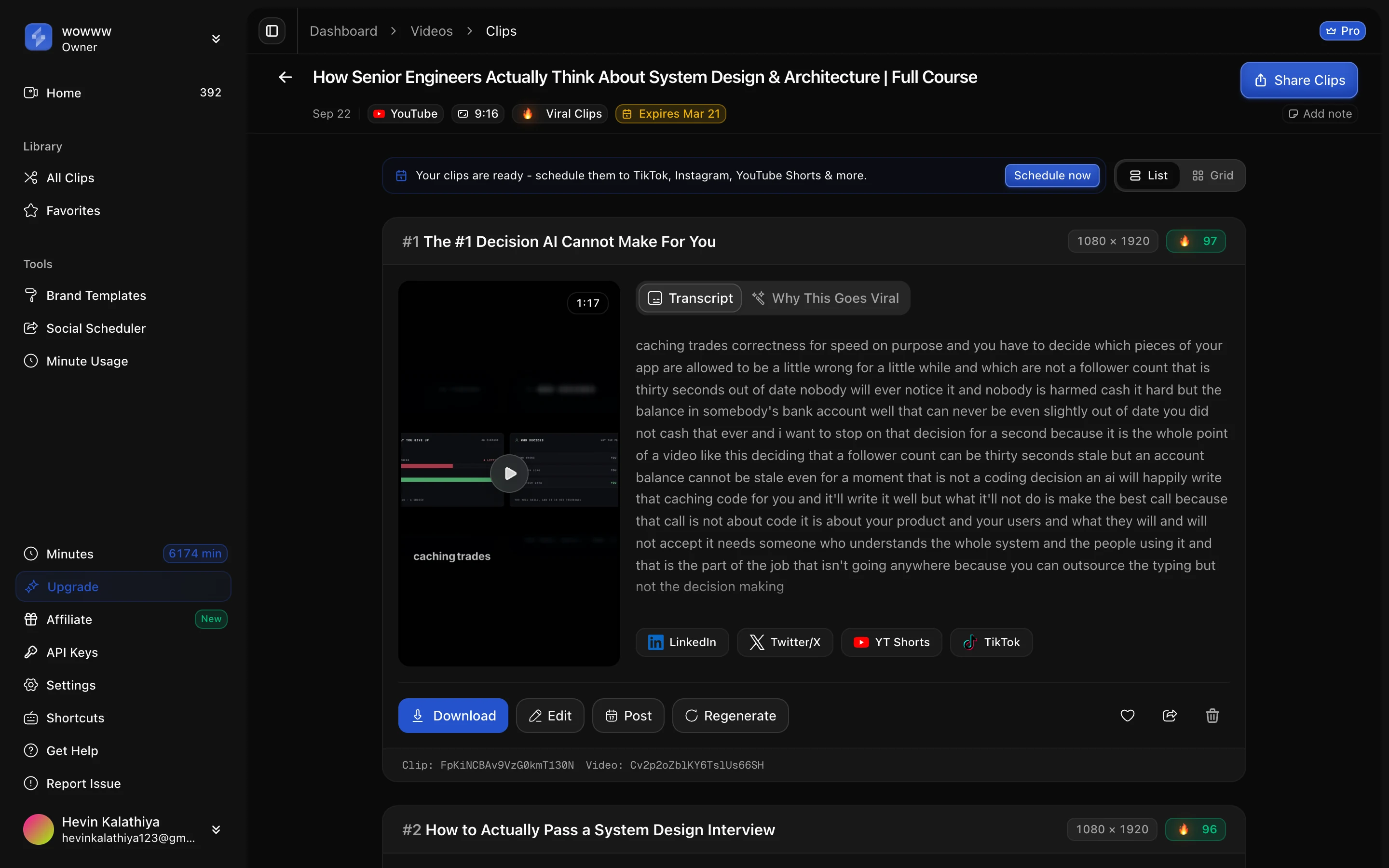Click Schedule now in the banner
Viewport: 1389px width, 868px height.
1052,176
